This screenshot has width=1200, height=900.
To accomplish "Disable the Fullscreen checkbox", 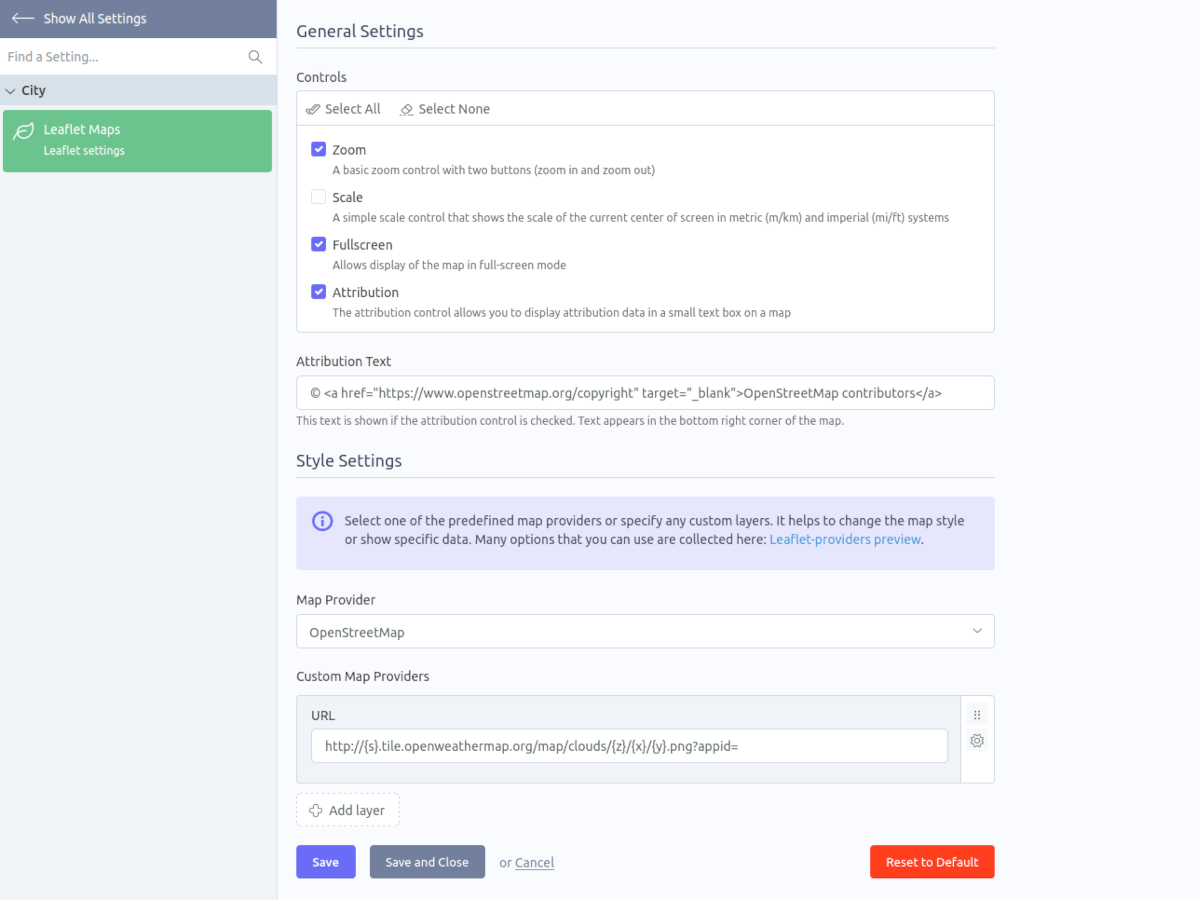I will pos(318,244).
